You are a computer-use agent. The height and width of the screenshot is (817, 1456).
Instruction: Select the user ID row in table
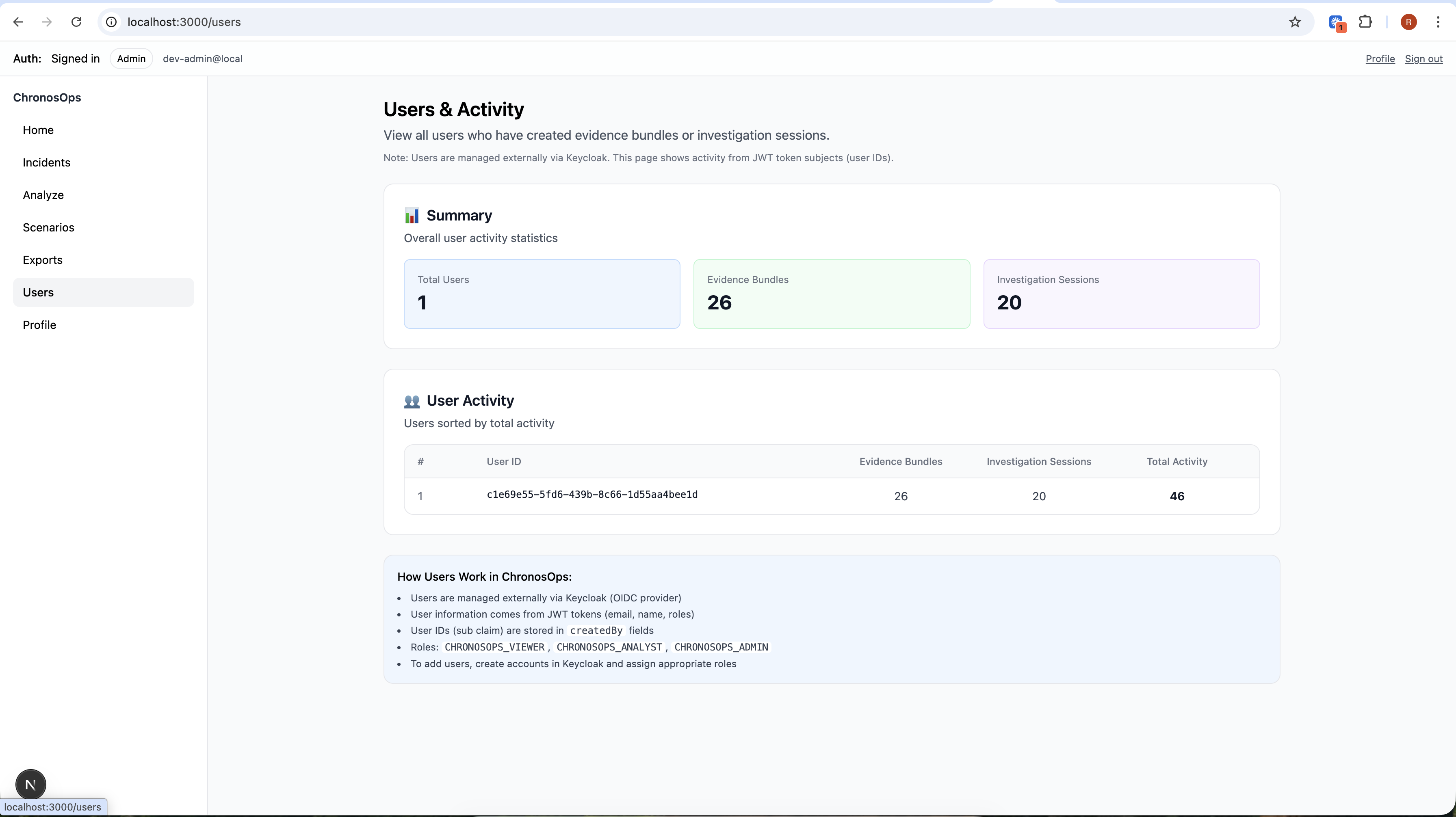[x=592, y=495]
